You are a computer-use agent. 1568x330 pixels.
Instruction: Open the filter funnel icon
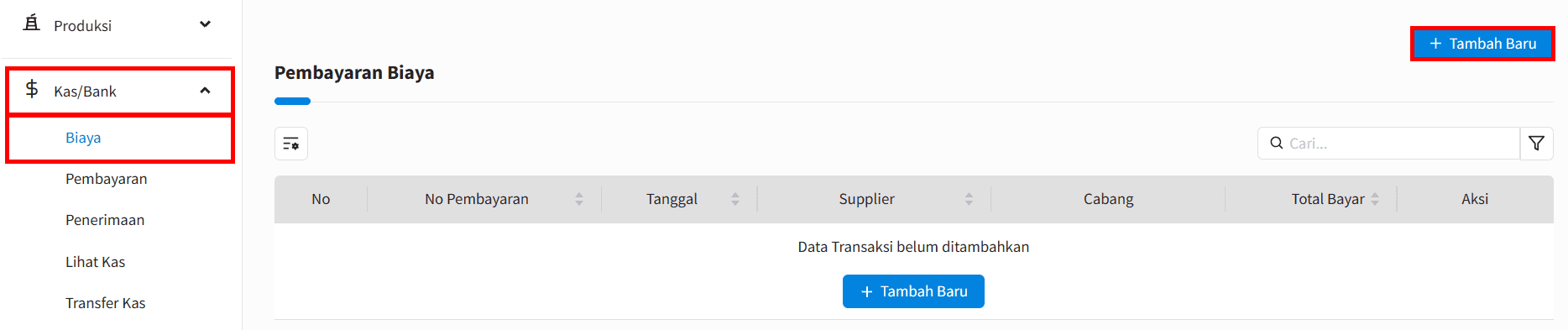[x=1536, y=144]
